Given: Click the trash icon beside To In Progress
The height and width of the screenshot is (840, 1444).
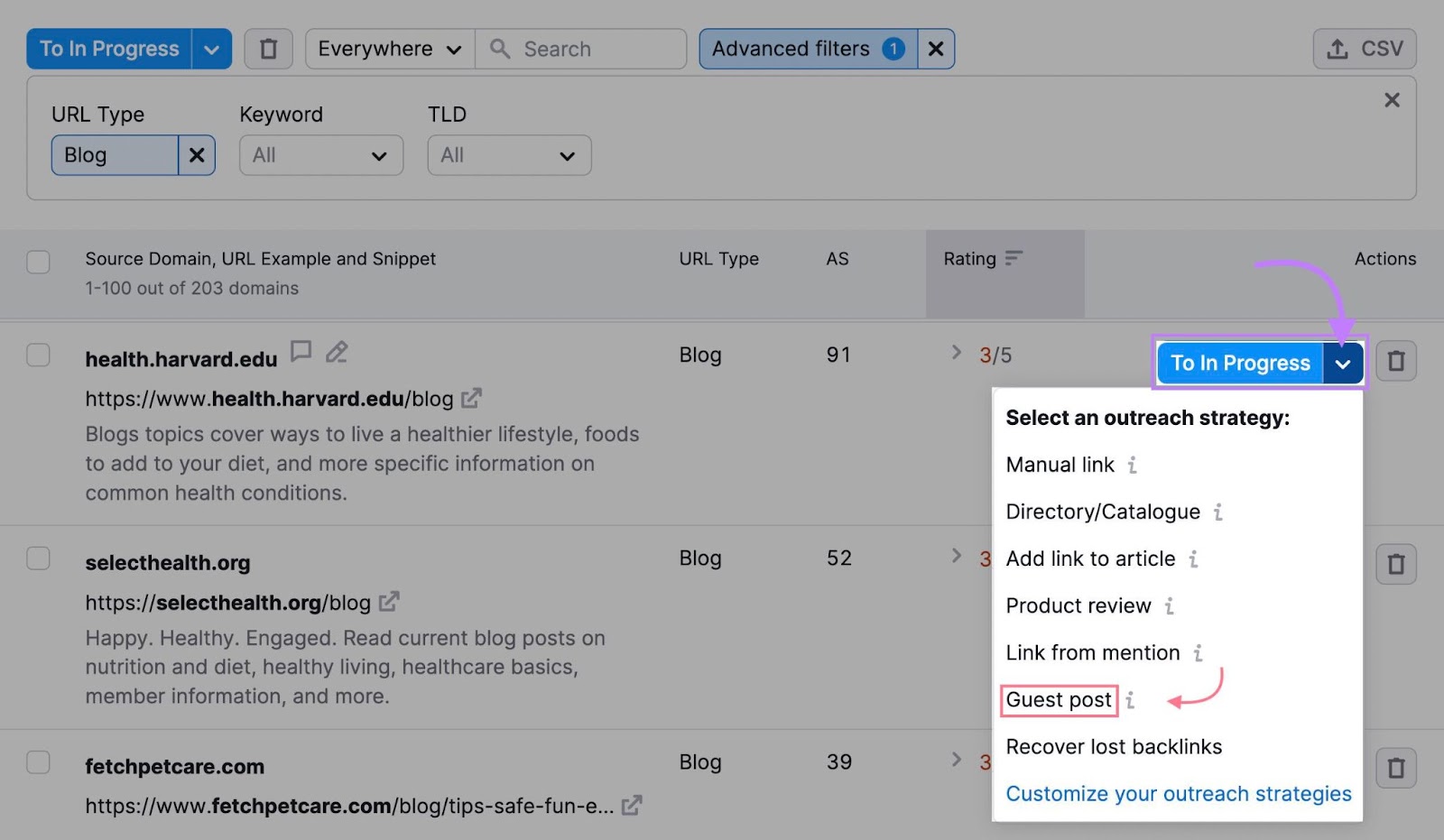Looking at the screenshot, I should [x=268, y=49].
